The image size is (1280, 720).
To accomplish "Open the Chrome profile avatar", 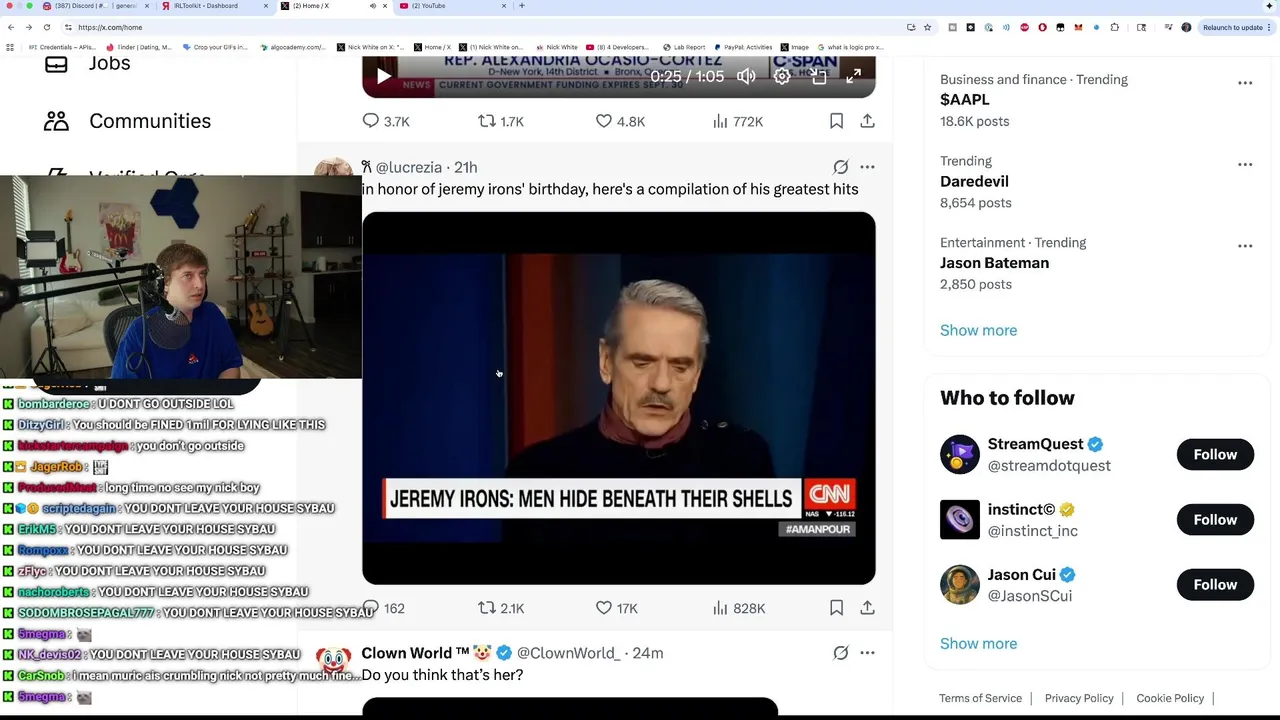I will [1186, 27].
